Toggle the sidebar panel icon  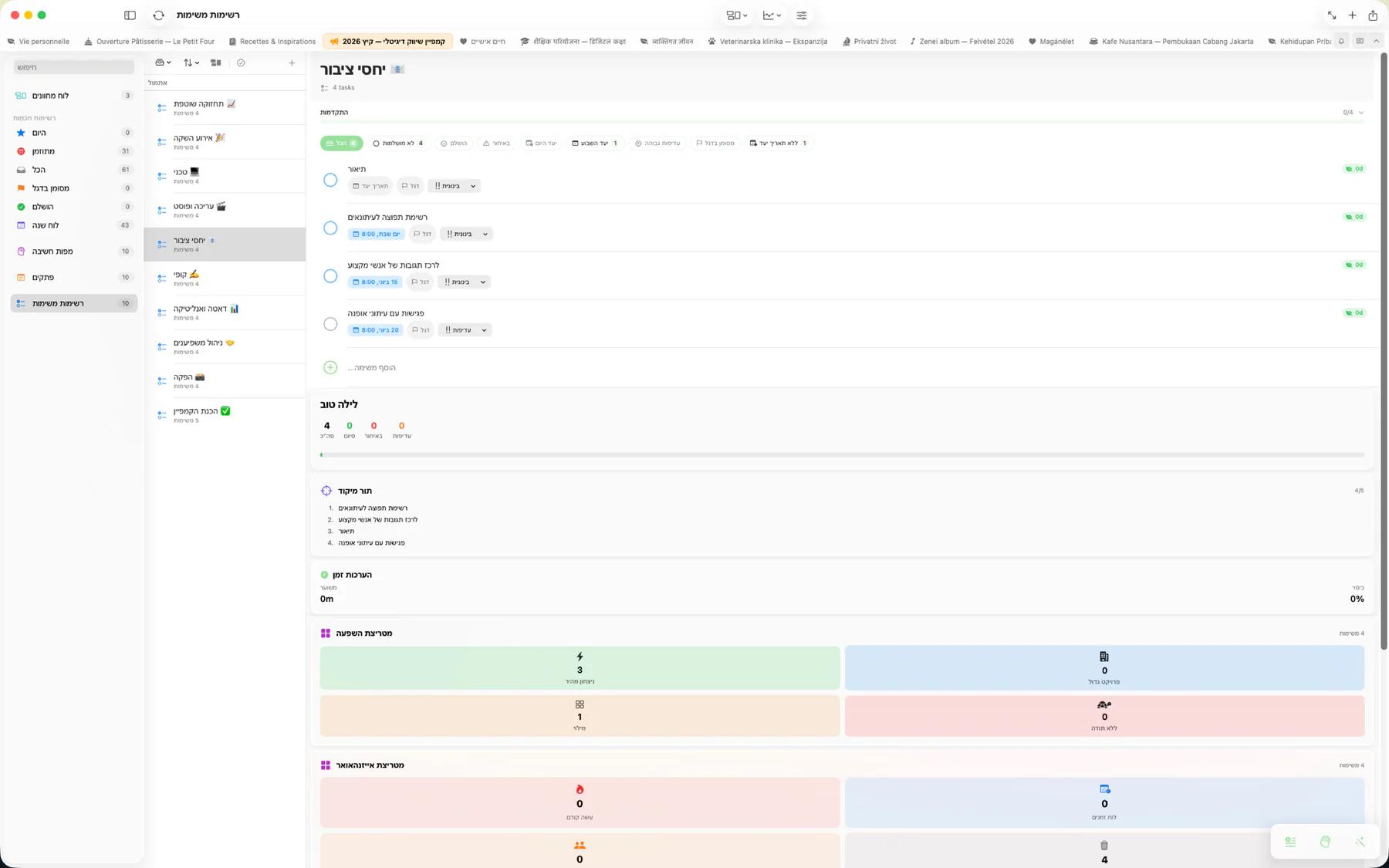coord(130,15)
